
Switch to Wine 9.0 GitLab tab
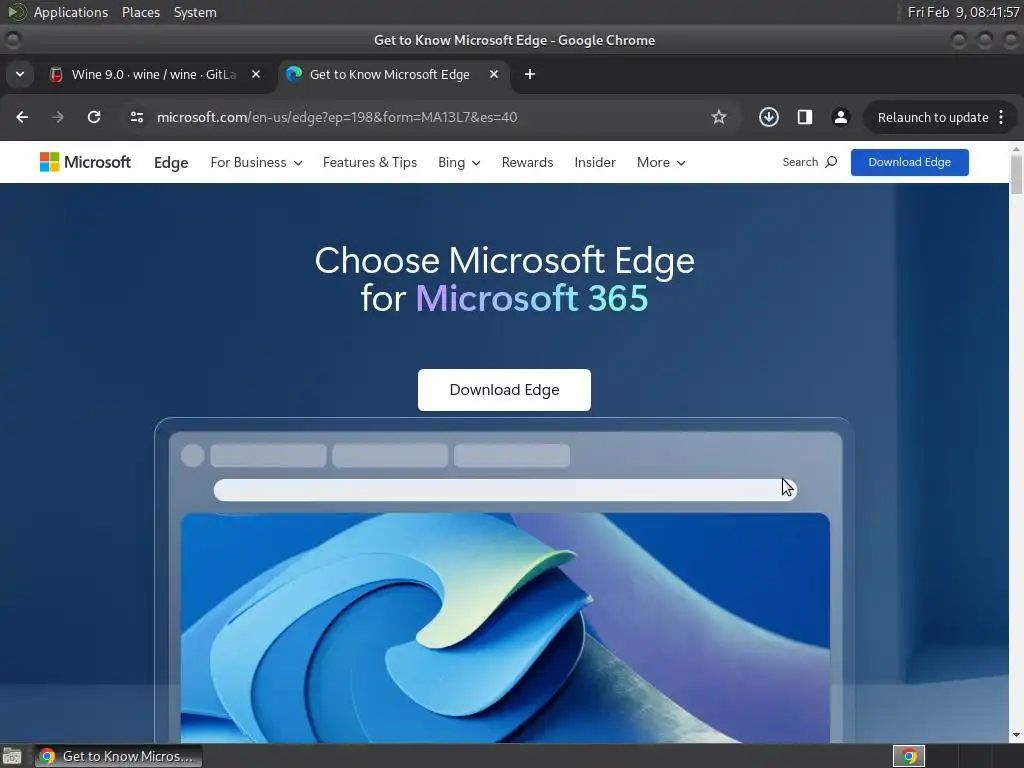153,74
